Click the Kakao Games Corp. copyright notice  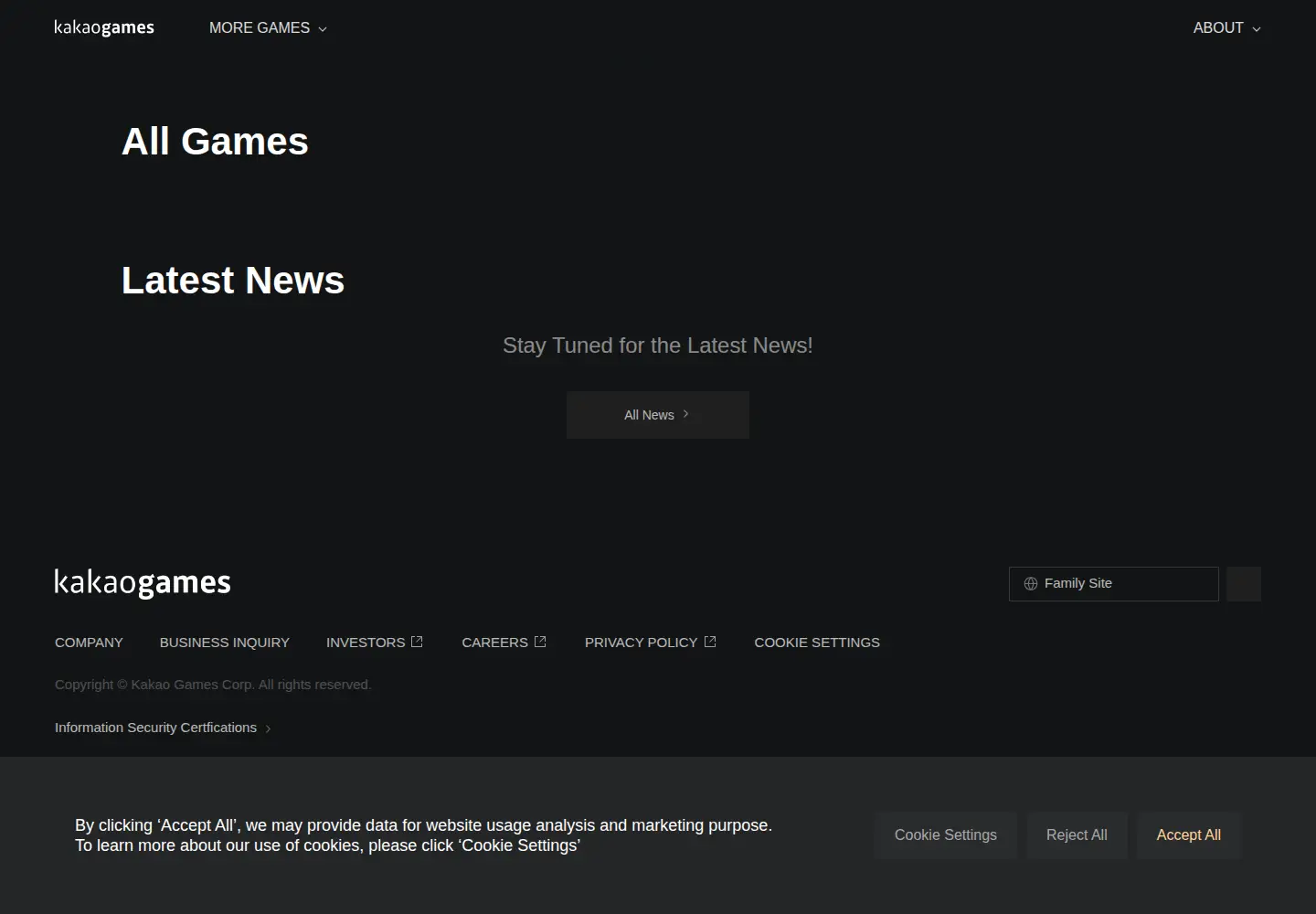[x=213, y=685]
